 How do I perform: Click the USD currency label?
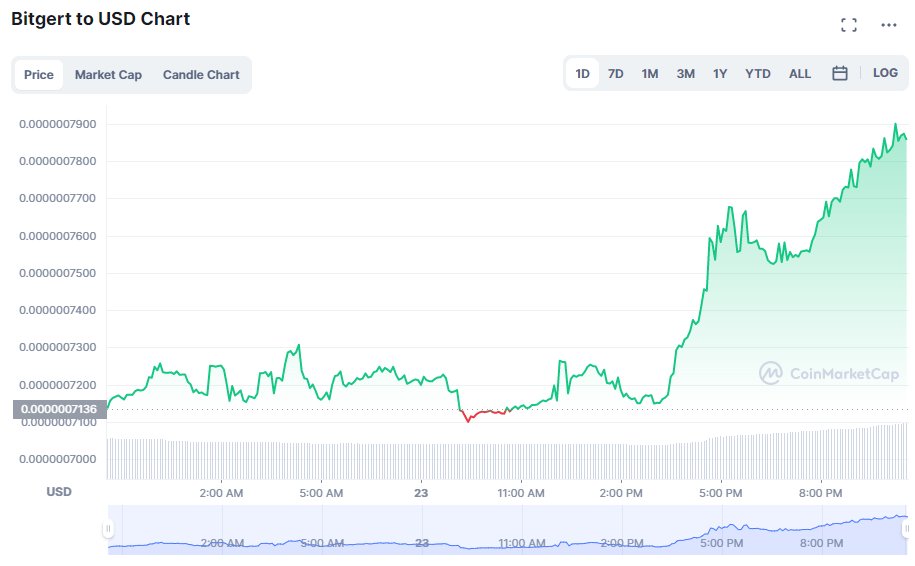[59, 492]
